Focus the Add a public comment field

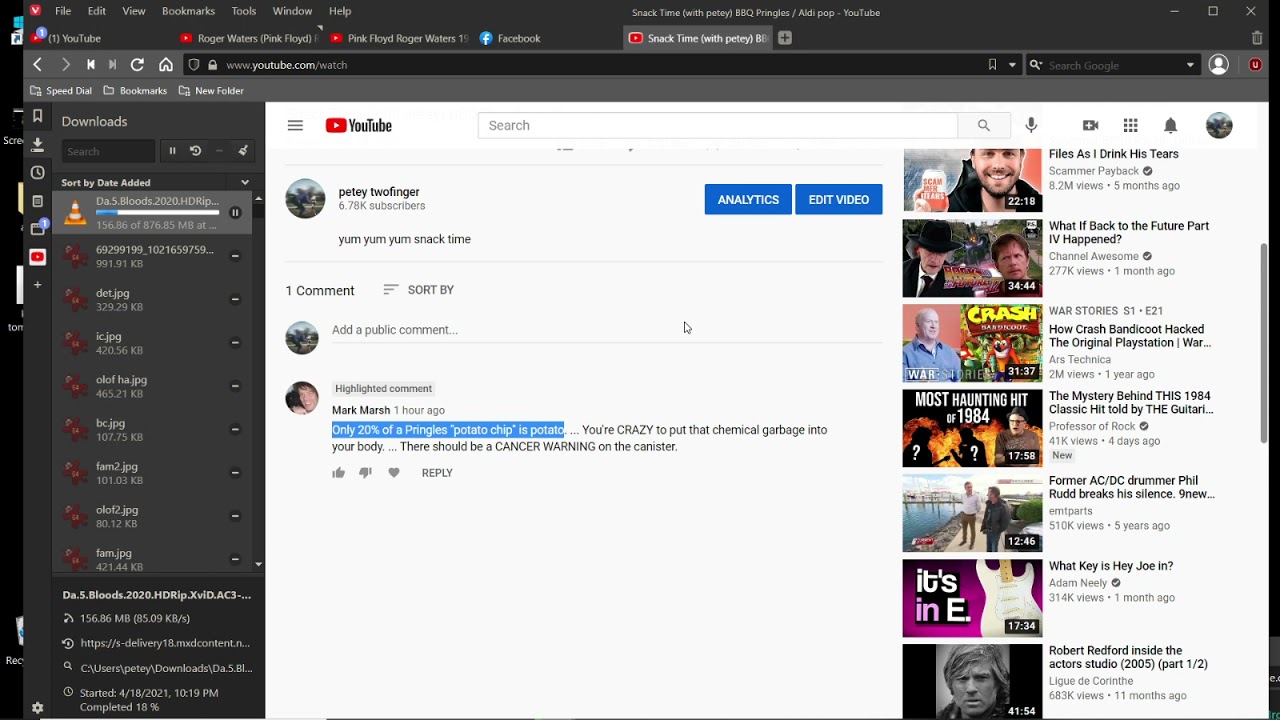point(607,330)
